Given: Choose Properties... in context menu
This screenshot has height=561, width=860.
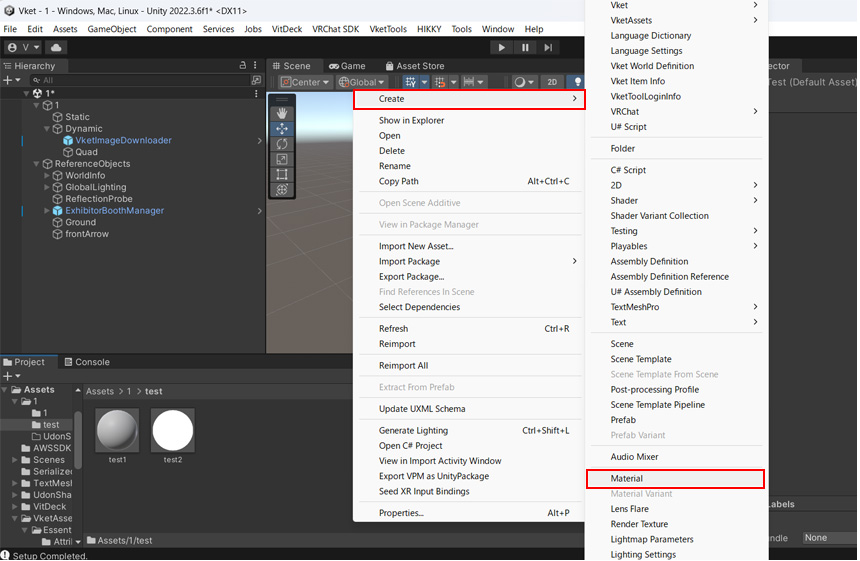Looking at the screenshot, I should tap(401, 513).
